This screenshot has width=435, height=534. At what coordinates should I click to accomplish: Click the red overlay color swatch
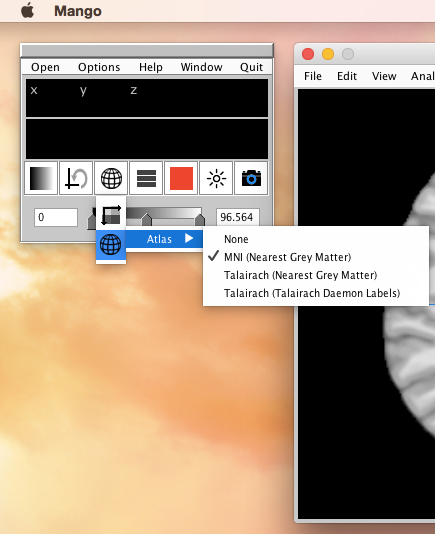[181, 178]
